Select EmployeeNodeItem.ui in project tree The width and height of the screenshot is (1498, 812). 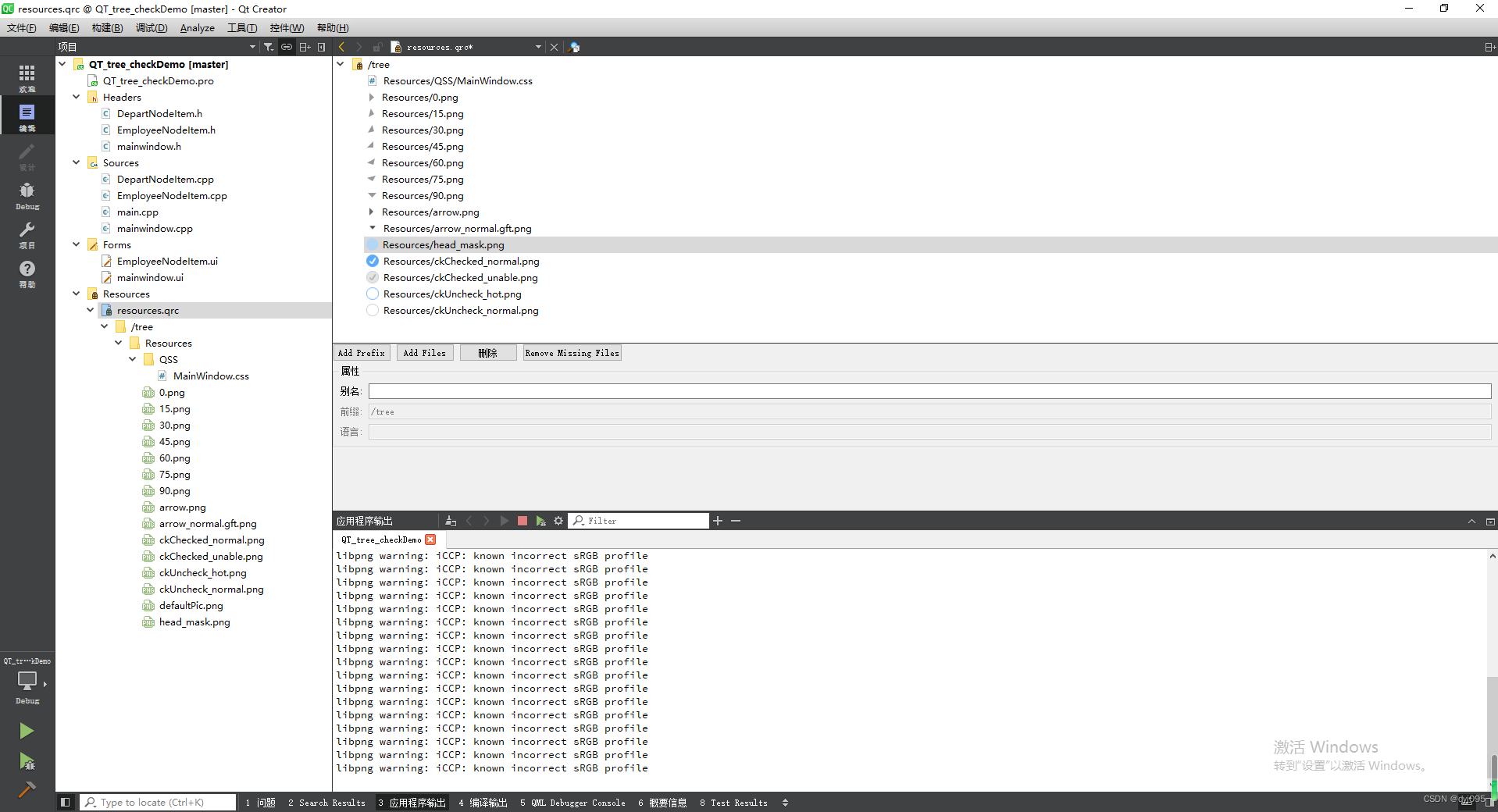(167, 261)
